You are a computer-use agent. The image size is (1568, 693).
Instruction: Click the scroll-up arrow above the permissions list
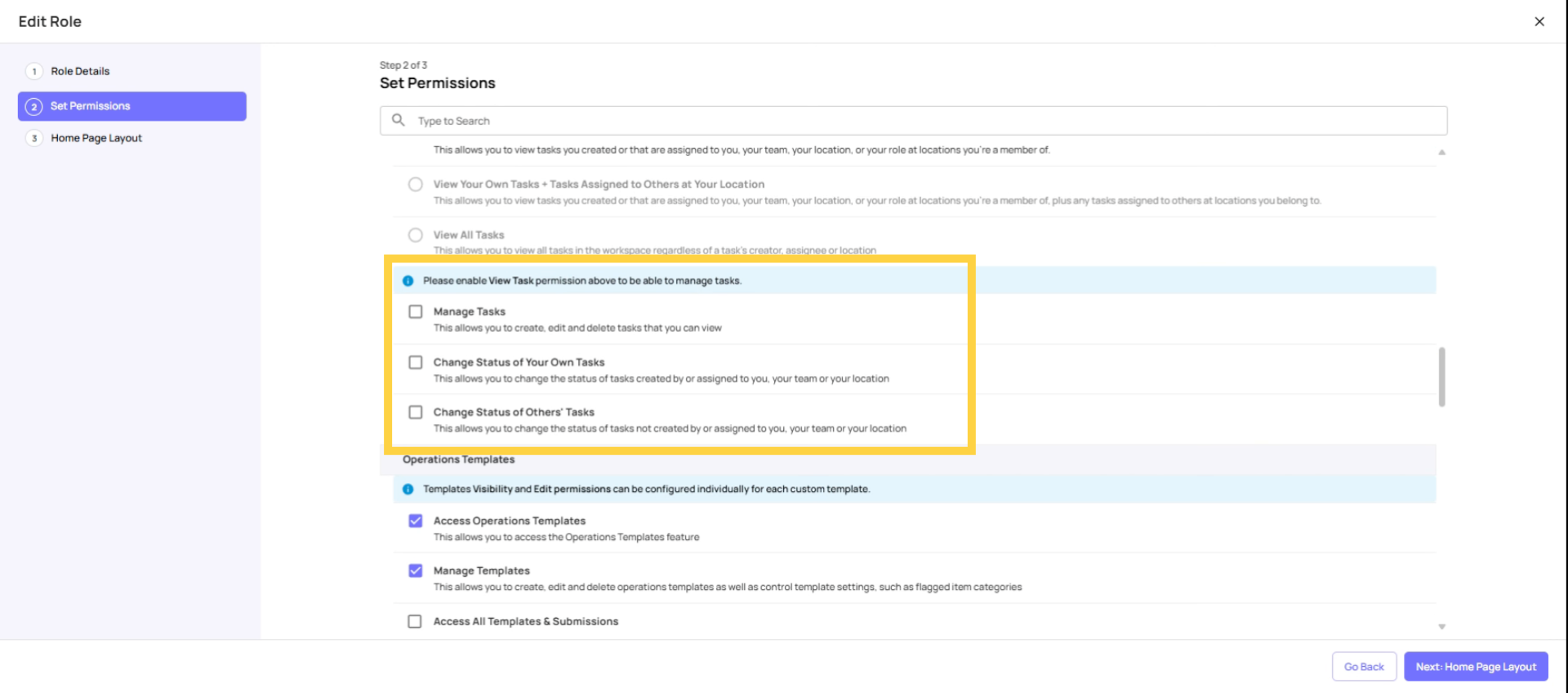pyautogui.click(x=1442, y=152)
